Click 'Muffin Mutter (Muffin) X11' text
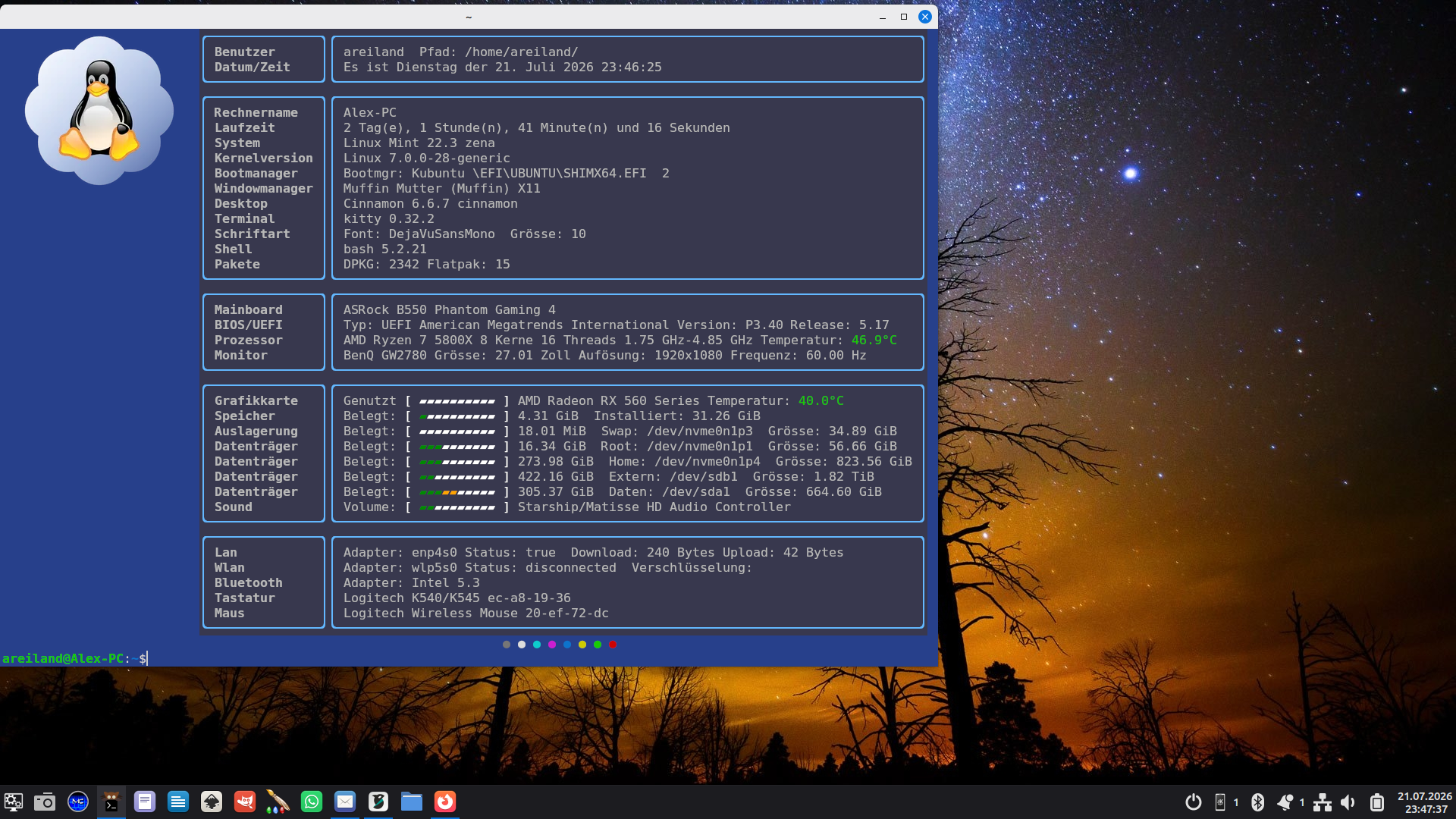1456x819 pixels. (x=441, y=189)
